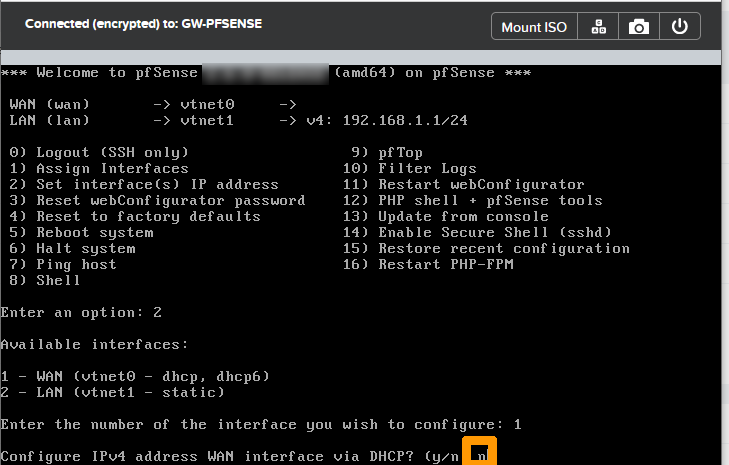Click menu line '12) PHP shell + pfSense tools'
This screenshot has height=465, width=729.
click(x=473, y=200)
